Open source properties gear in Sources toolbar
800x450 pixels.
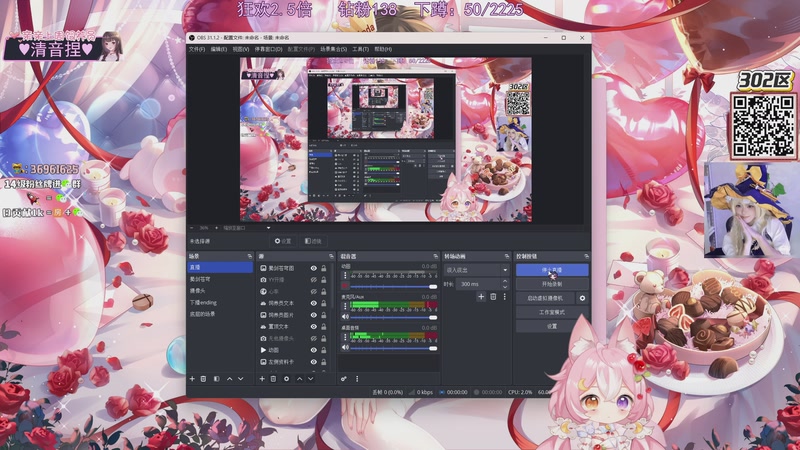pos(286,379)
